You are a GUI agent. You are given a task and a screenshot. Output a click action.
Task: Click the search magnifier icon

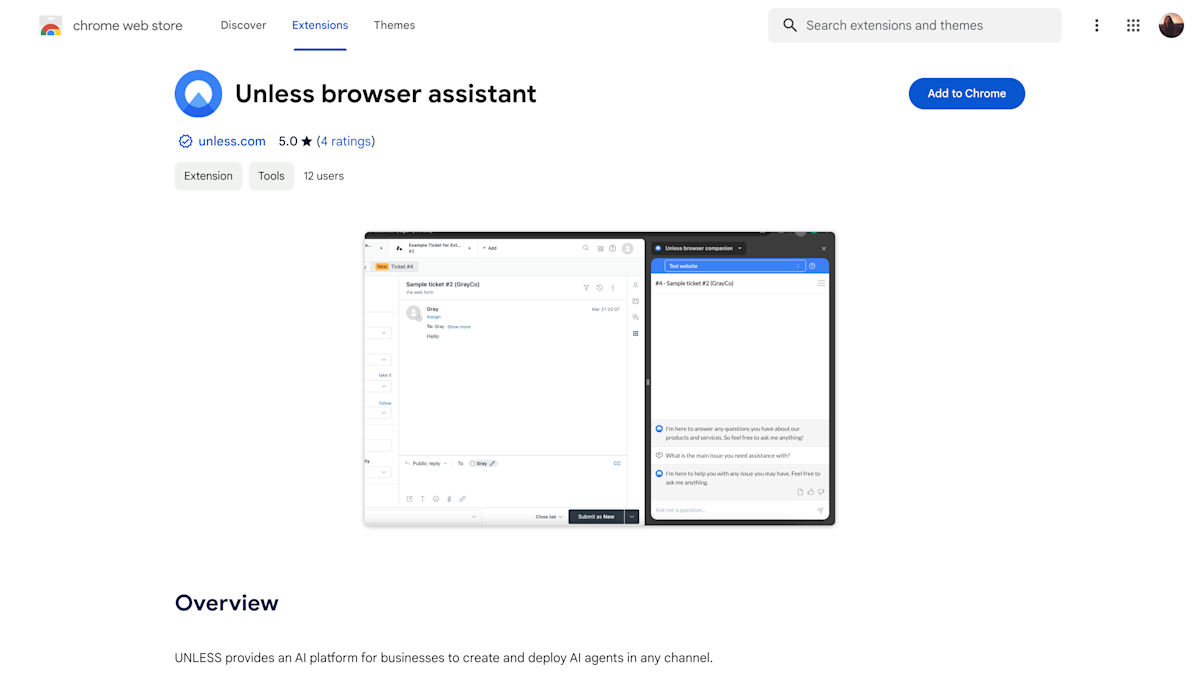[790, 25]
